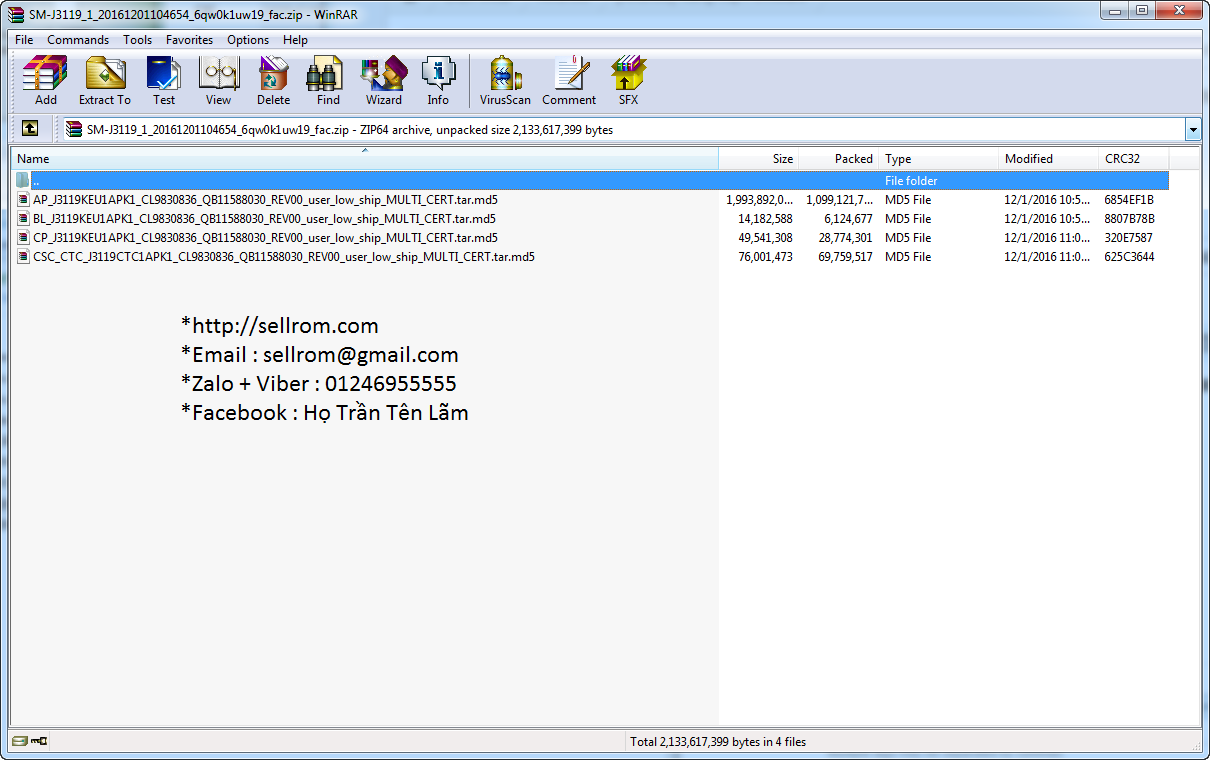Click packed value 6,124,677

pos(849,219)
